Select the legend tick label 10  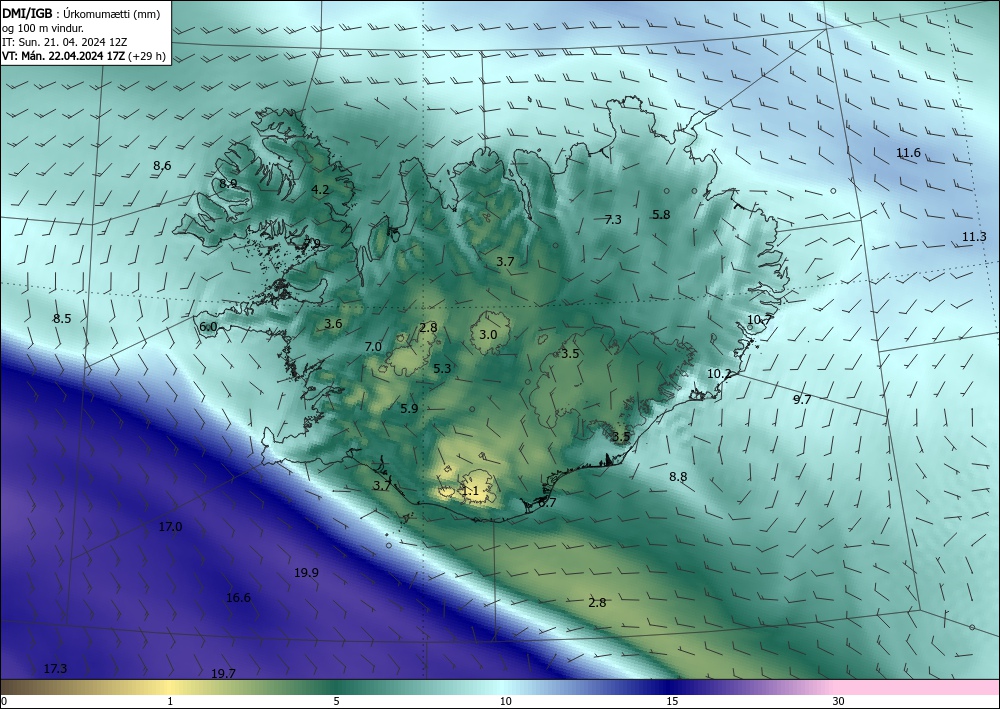pos(505,702)
